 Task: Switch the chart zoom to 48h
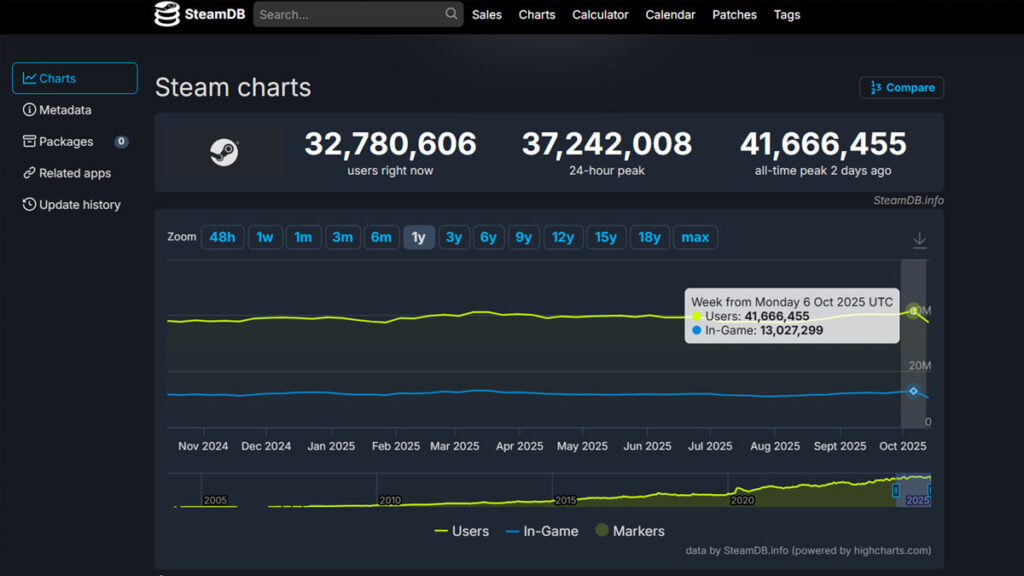(x=222, y=237)
